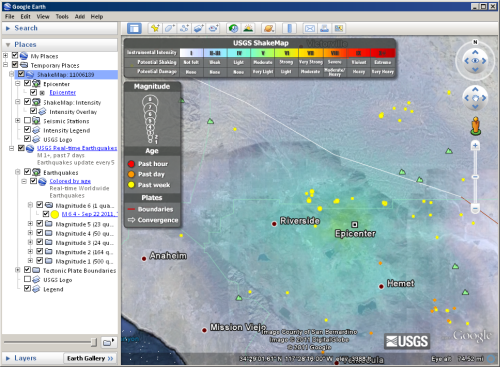Viewport: 500px width, 367px height.
Task: Disable the Intensity Legend checkbox
Action: pos(28,130)
